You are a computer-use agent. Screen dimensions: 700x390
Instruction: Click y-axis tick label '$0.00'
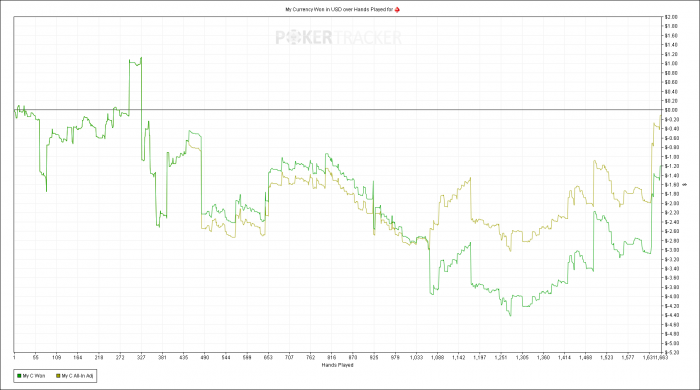click(x=671, y=110)
